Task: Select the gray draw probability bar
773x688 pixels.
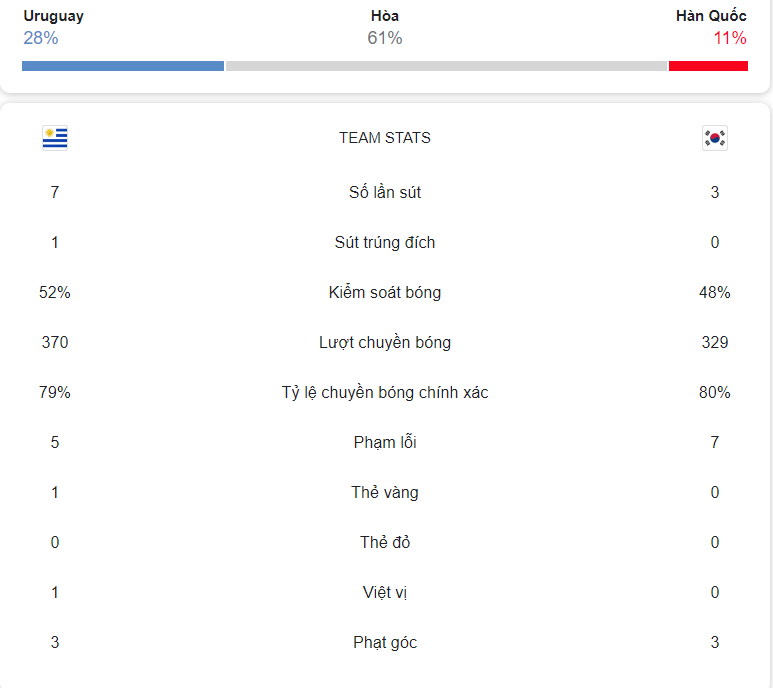Action: [446, 66]
